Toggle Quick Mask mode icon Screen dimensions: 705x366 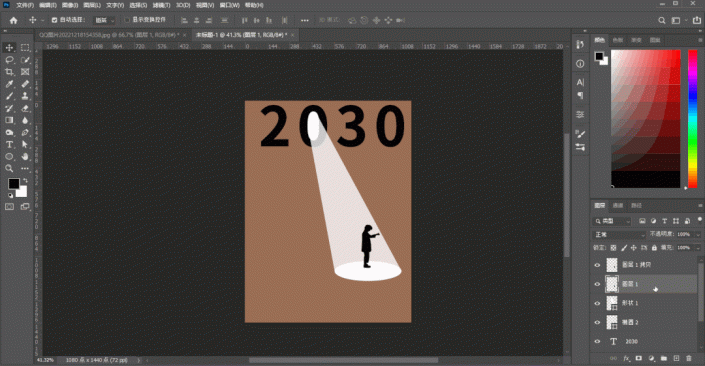tap(9, 207)
